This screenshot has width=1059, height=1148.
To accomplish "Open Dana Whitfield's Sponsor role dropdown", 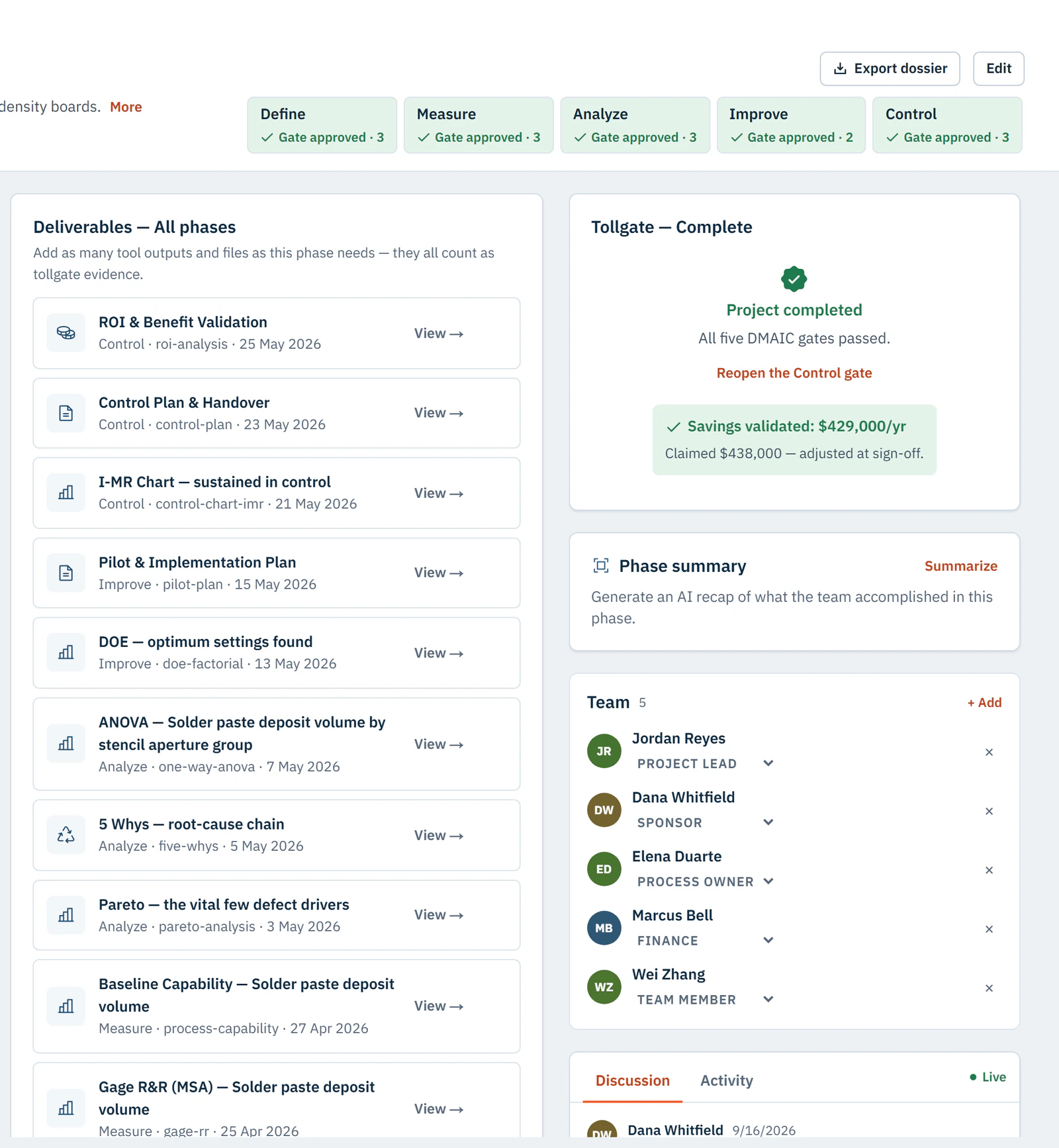I will [704, 822].
